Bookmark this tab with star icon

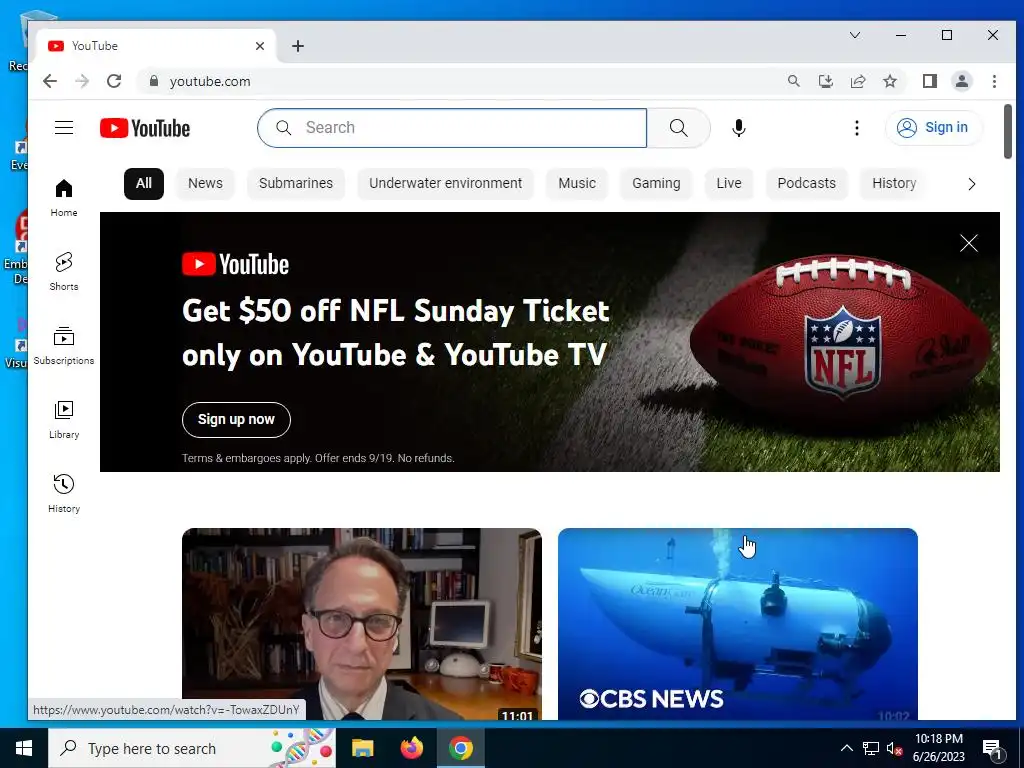point(889,81)
